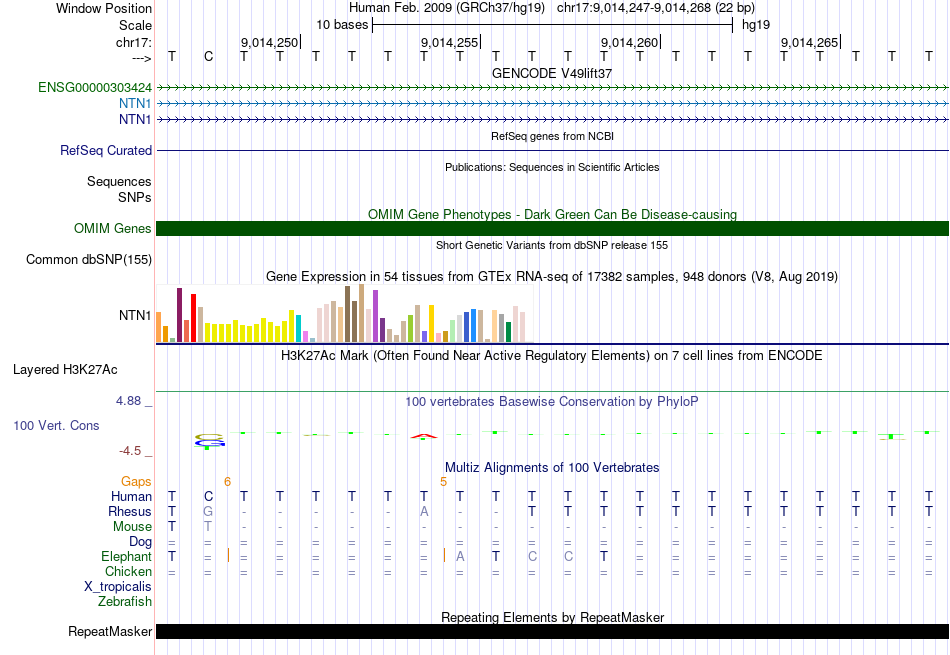950x655 pixels.
Task: Click the blue and yellow PhyloP logo glyph
Action: [208, 440]
